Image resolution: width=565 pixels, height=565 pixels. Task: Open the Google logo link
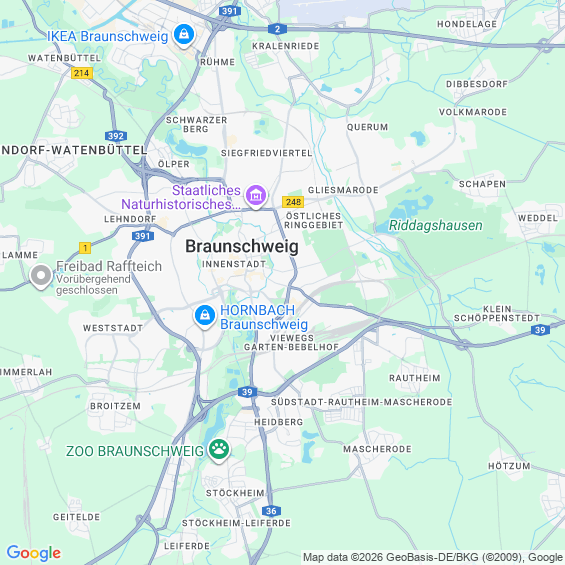click(34, 553)
